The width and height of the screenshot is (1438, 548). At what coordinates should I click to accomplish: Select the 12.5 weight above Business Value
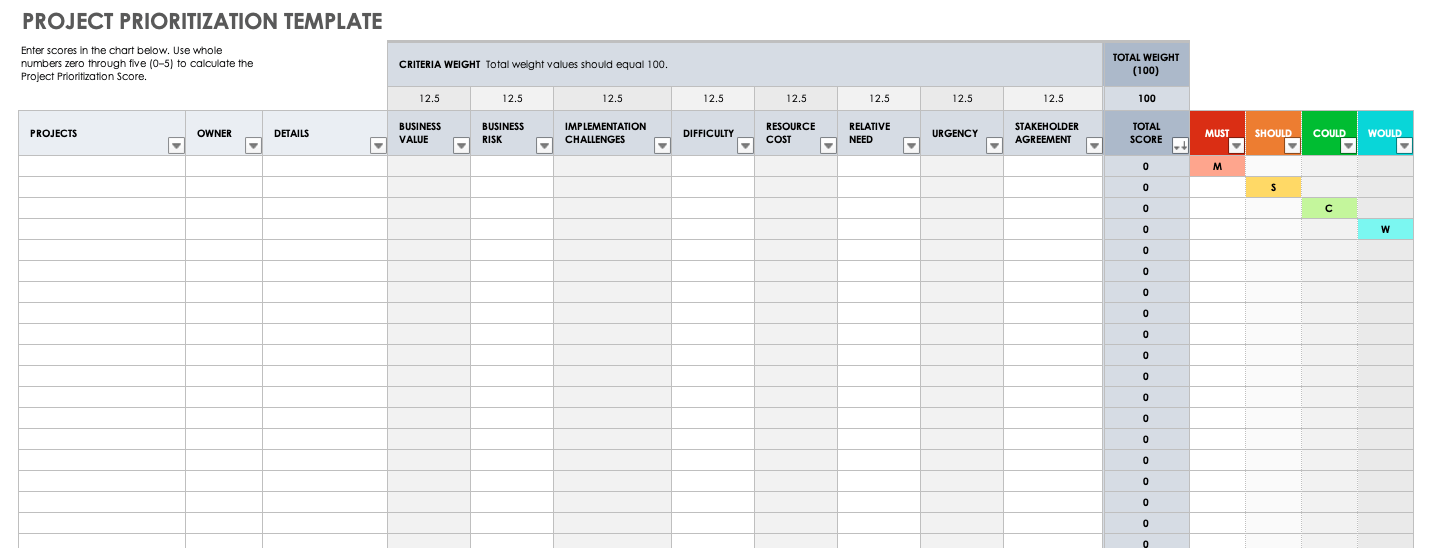[x=429, y=99]
